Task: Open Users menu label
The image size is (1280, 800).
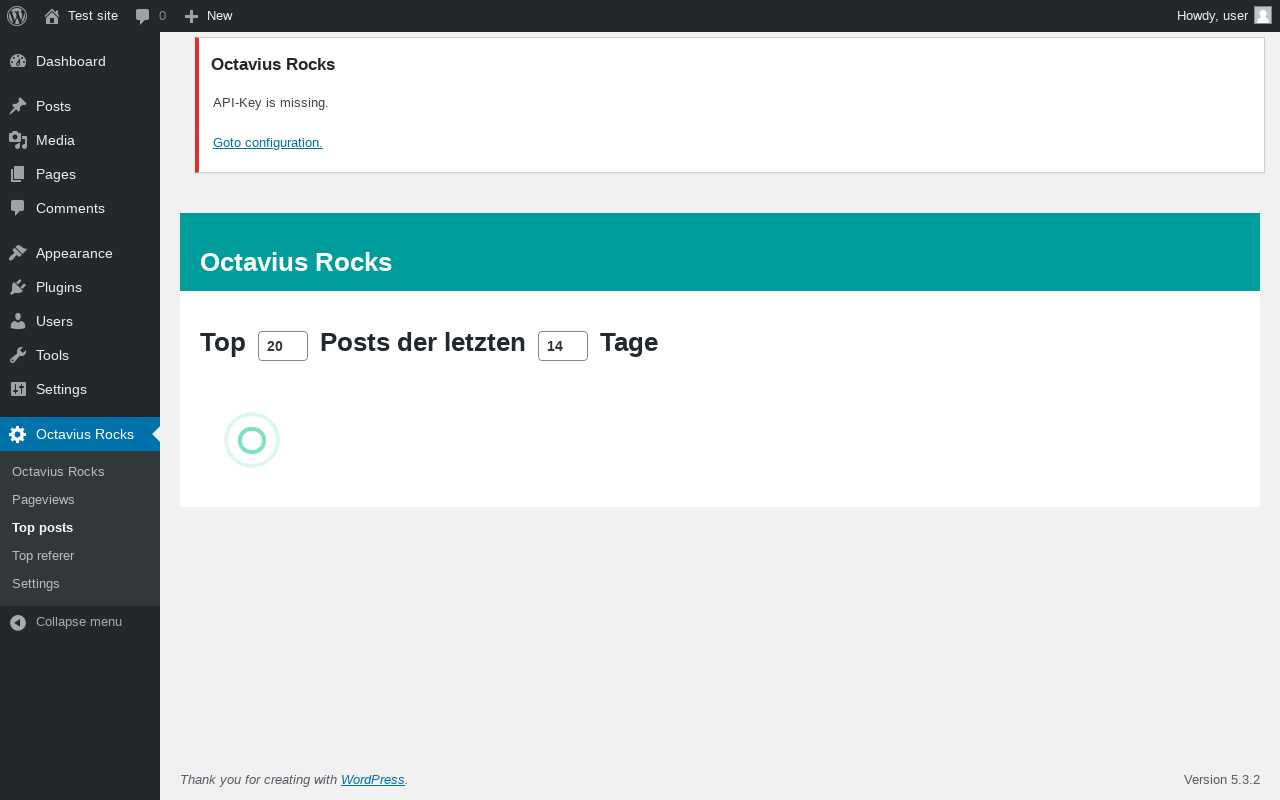Action: pyautogui.click(x=54, y=321)
